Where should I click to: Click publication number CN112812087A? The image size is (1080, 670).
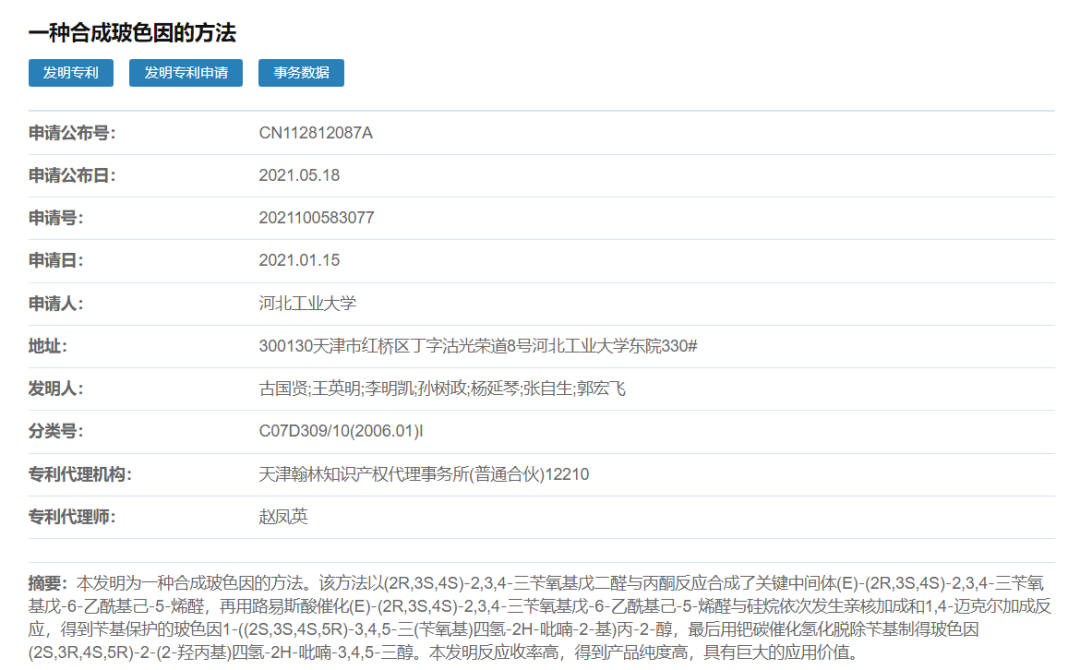pyautogui.click(x=315, y=133)
